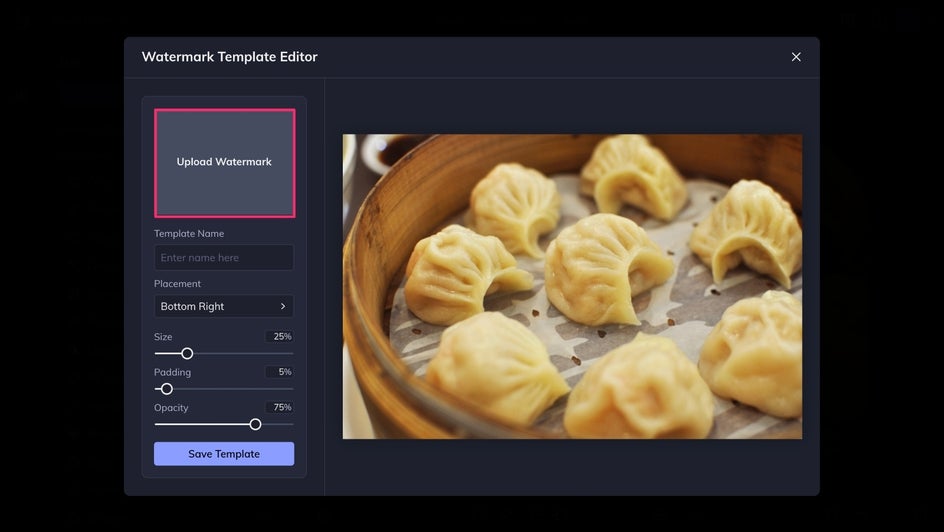Click the far right end of the Opacity slider track
This screenshot has height=532, width=944.
292,424
